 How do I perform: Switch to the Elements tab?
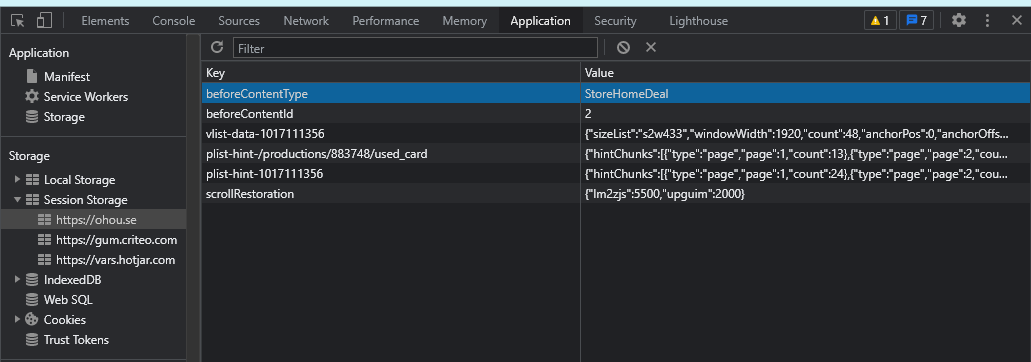[105, 21]
